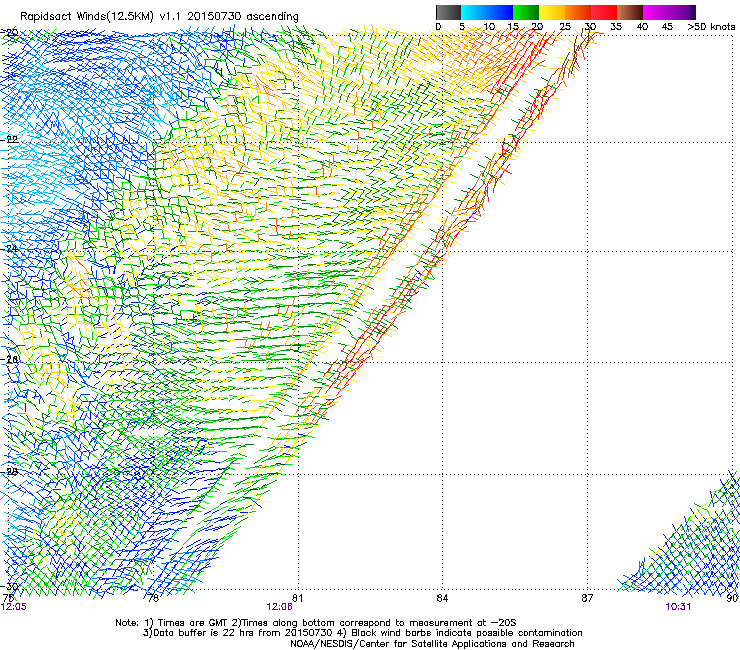Viewport: 740px width, 650px height.
Task: Click the purple time stamp '10:31'
Action: click(678, 607)
